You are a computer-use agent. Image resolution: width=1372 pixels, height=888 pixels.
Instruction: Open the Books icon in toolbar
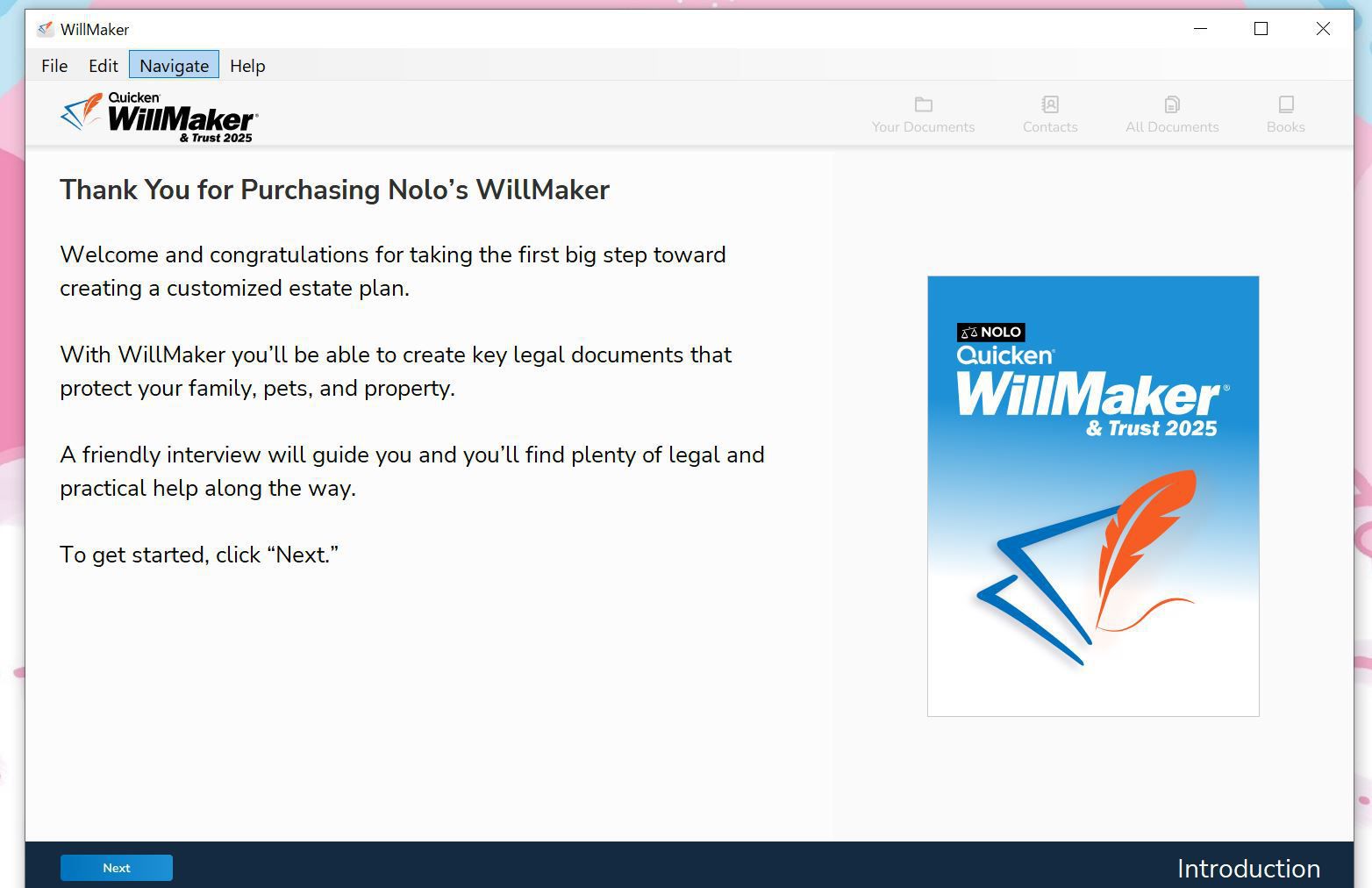pos(1285,105)
